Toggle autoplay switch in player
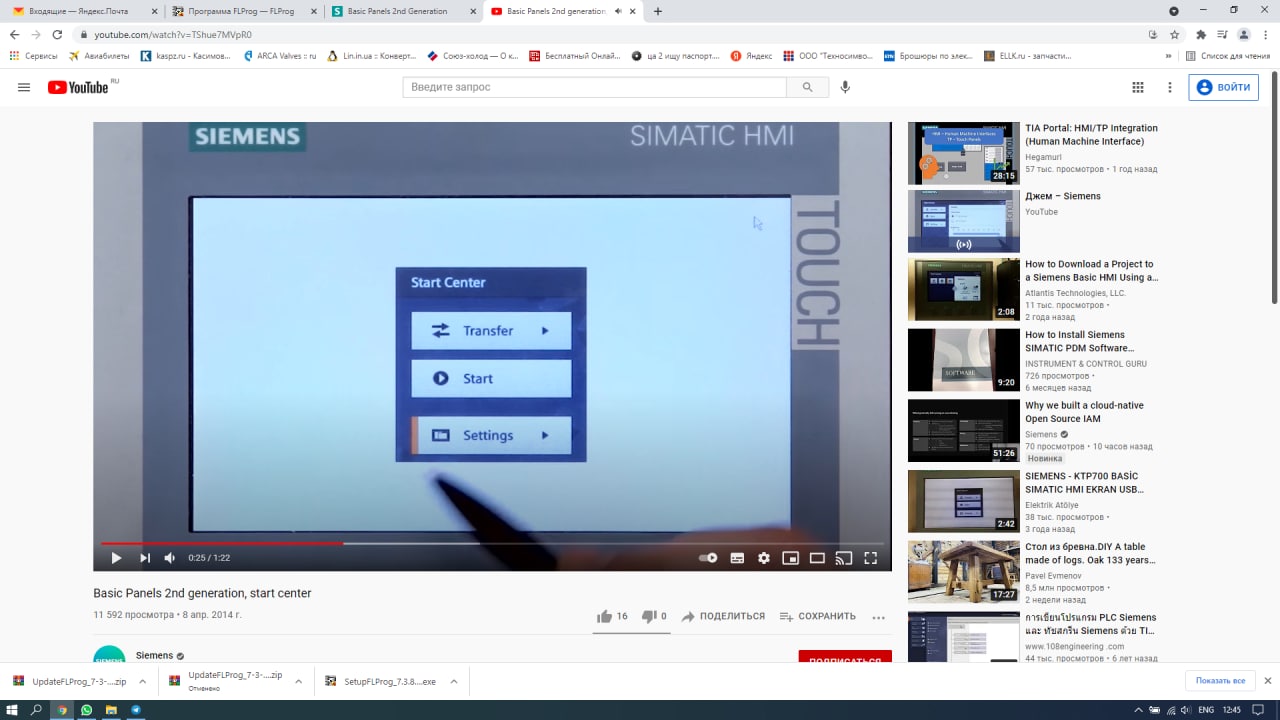1280x720 pixels. click(709, 558)
